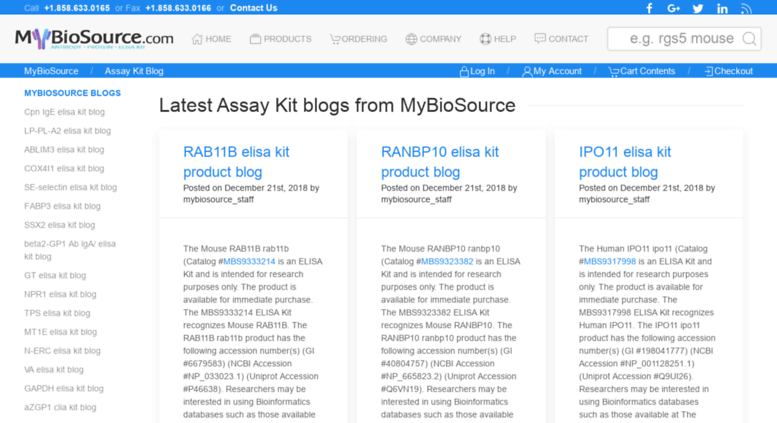
Task: Click the Contact Us link in top bar
Action: pos(254,8)
